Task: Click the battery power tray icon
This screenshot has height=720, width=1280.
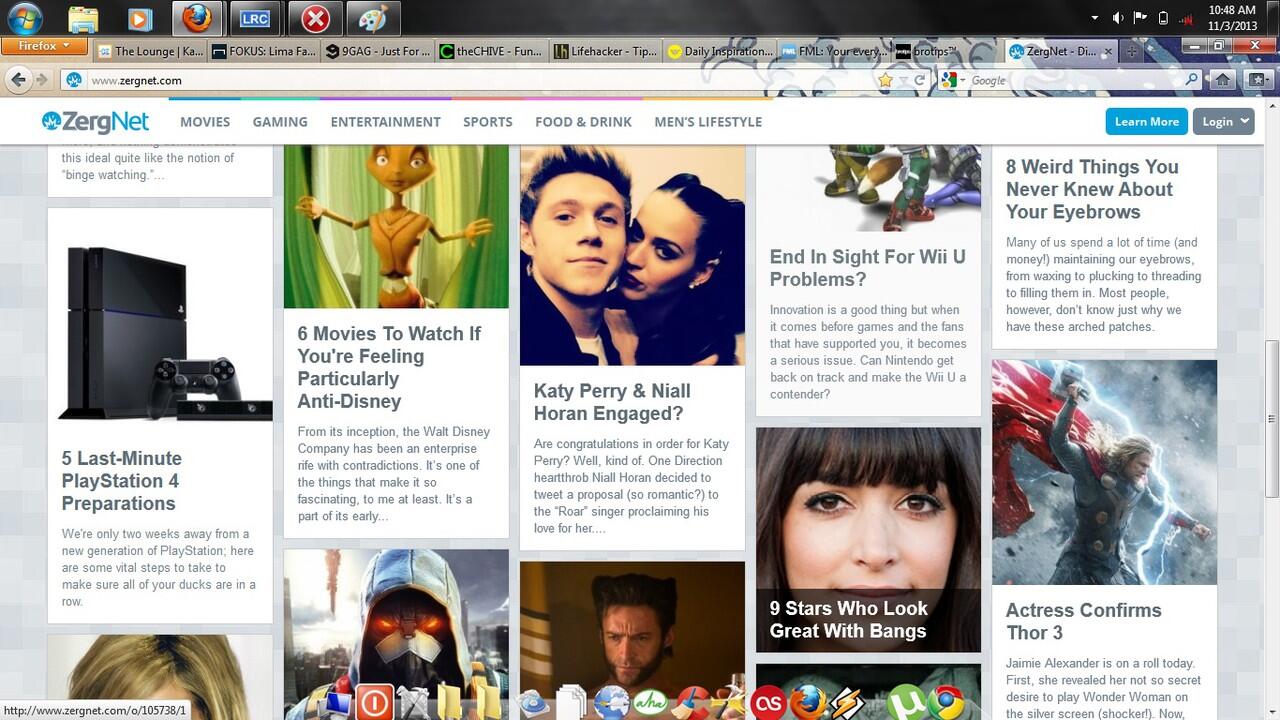Action: tap(1162, 18)
